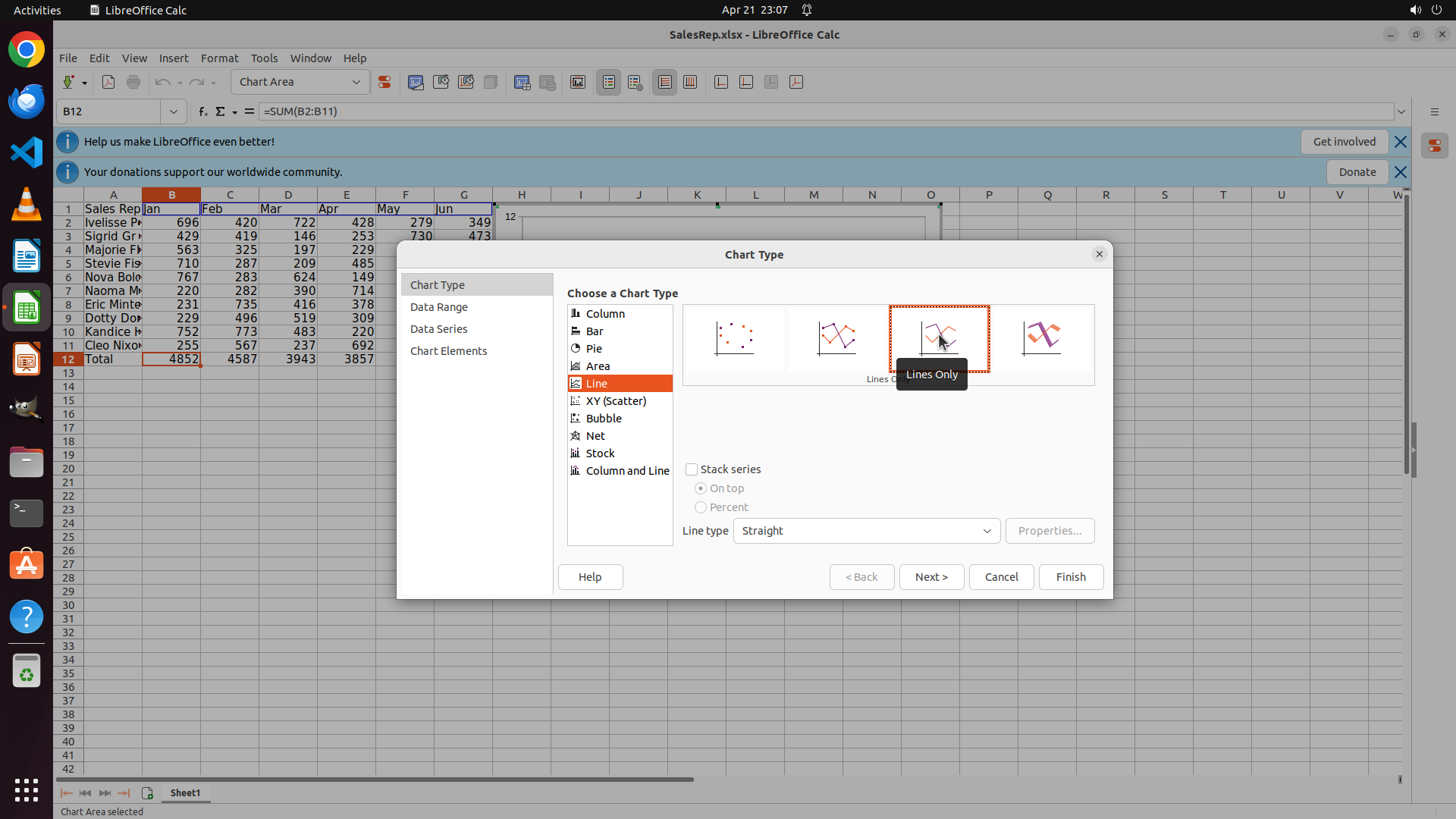Open the Format menu
Viewport: 1456px width, 819px height.
tap(219, 58)
